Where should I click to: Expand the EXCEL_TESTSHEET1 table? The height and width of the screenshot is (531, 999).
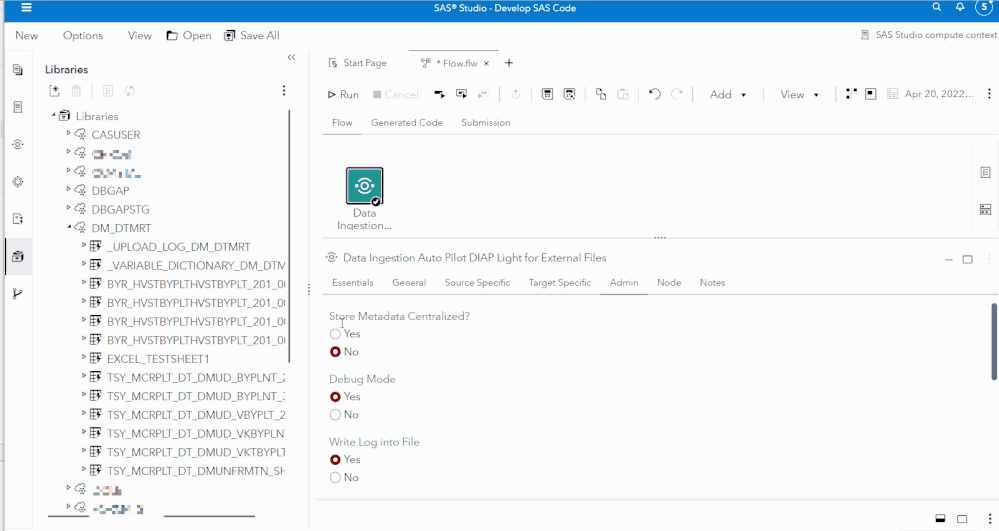pos(83,358)
